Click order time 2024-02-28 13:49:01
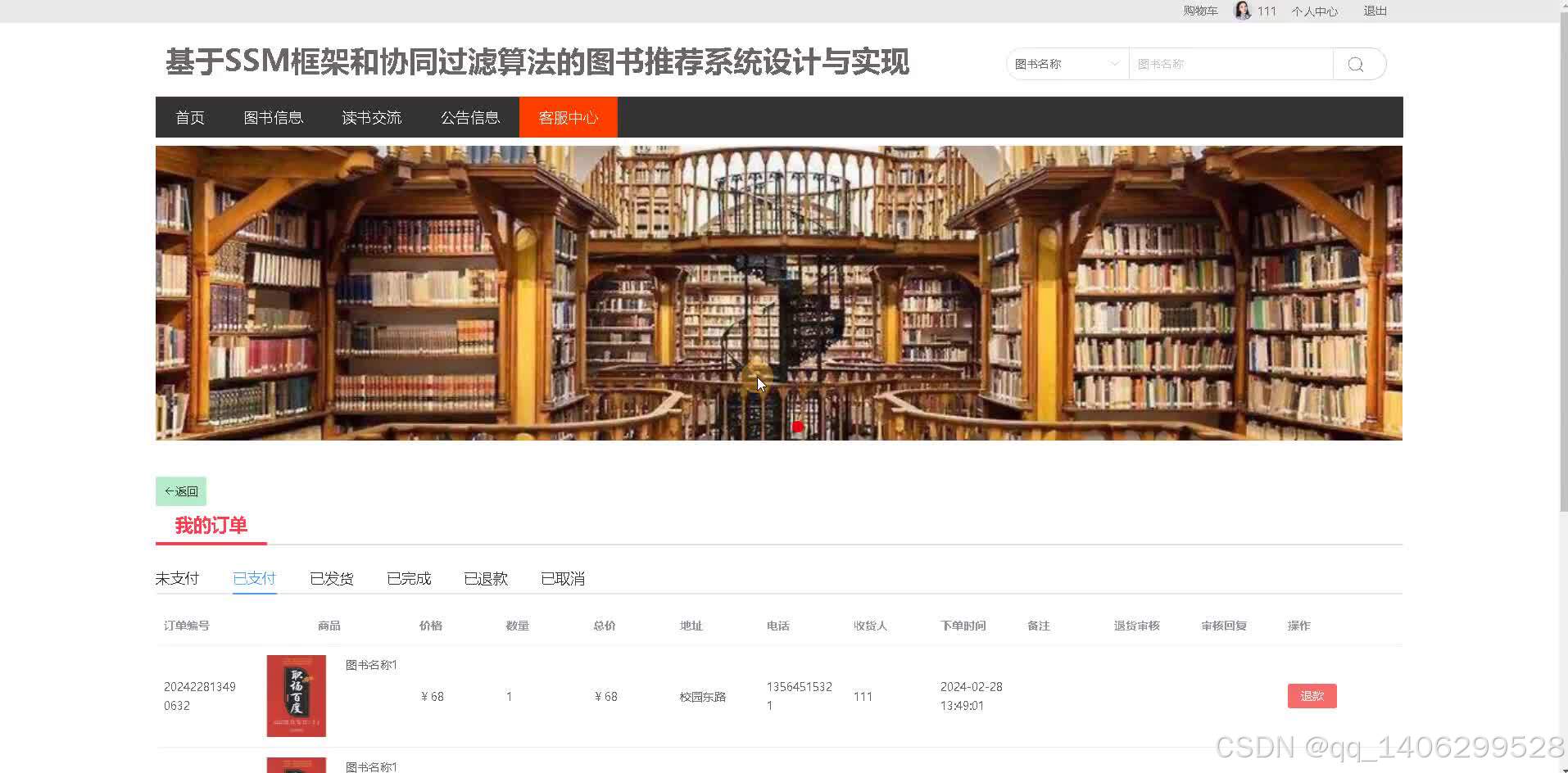1568x773 pixels. click(972, 696)
